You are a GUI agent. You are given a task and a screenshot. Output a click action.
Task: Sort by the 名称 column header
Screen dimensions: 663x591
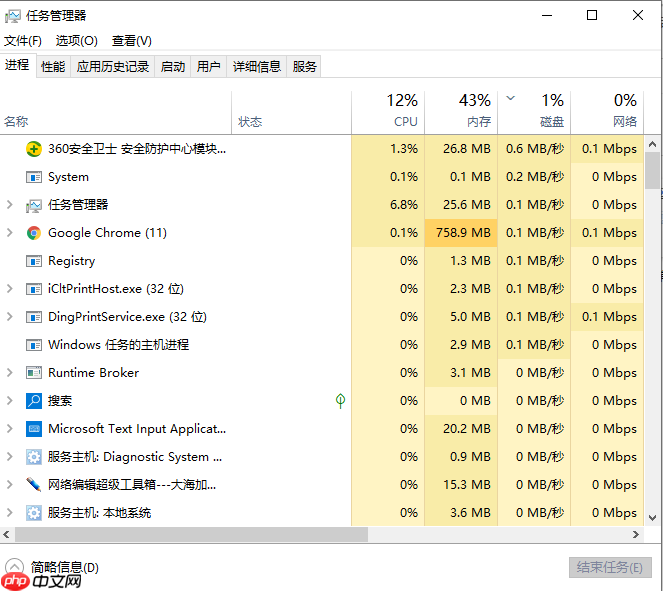115,113
